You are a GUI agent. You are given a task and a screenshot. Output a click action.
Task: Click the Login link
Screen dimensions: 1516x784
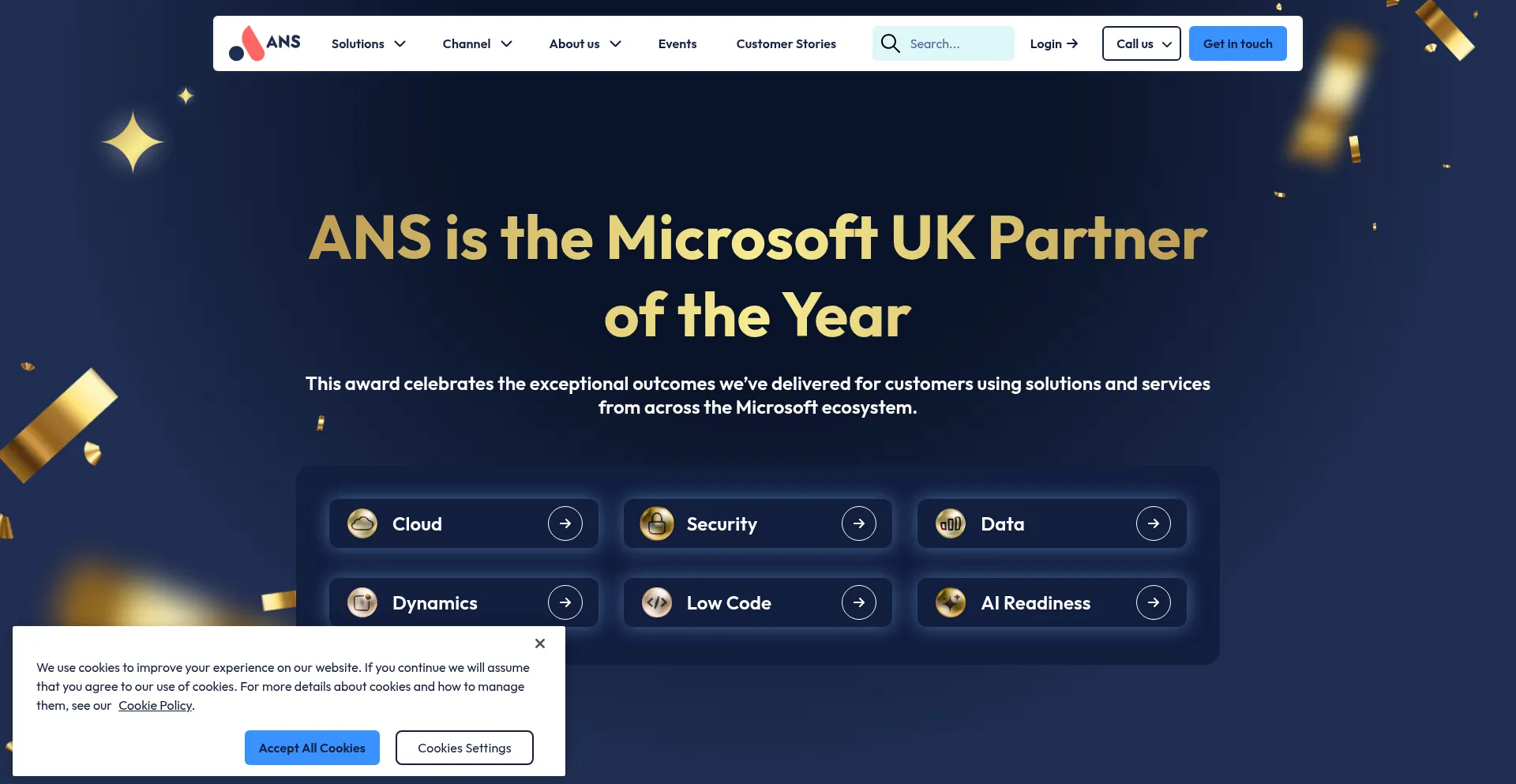(1053, 43)
